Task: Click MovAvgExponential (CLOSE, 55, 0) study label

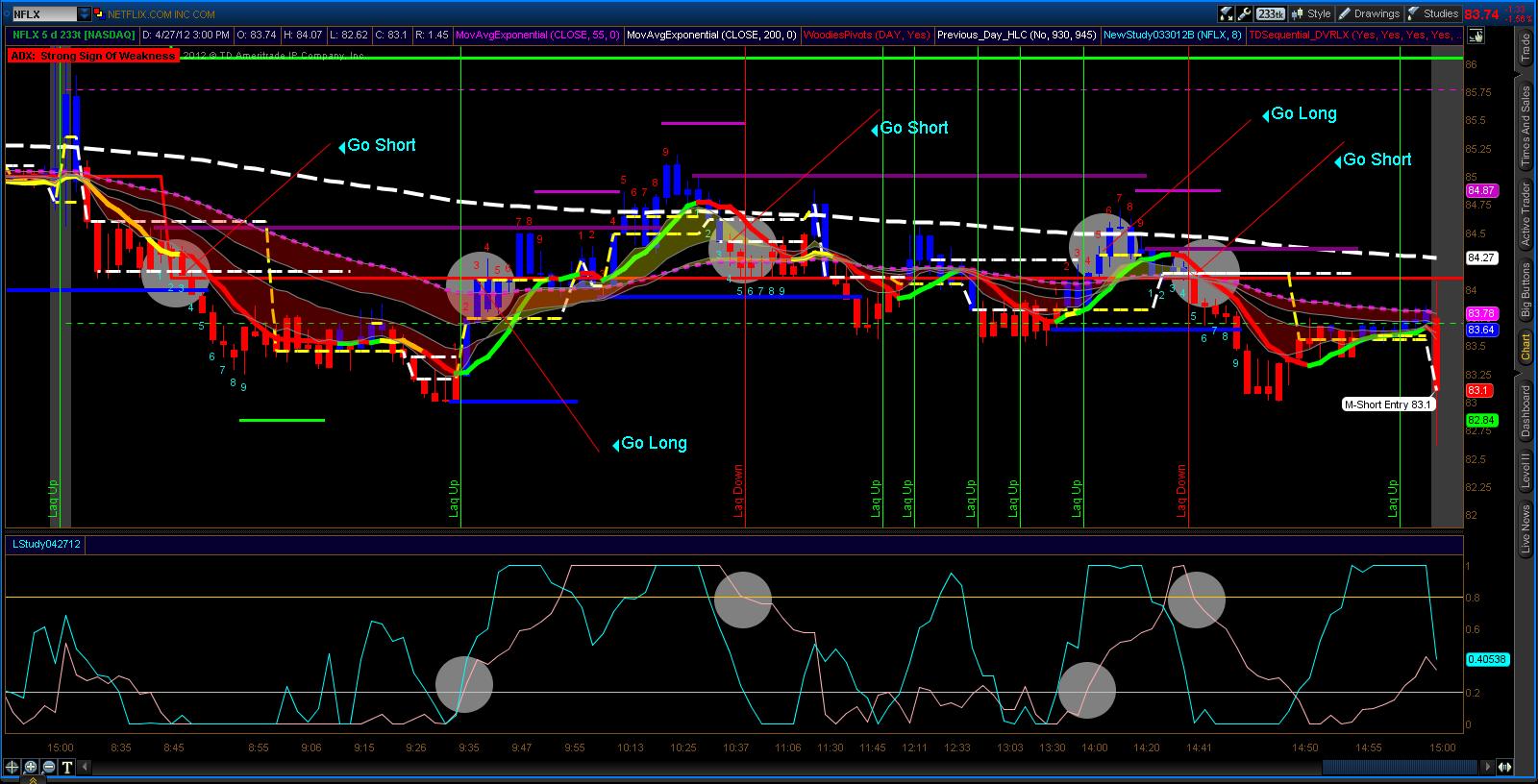Action: point(537,35)
